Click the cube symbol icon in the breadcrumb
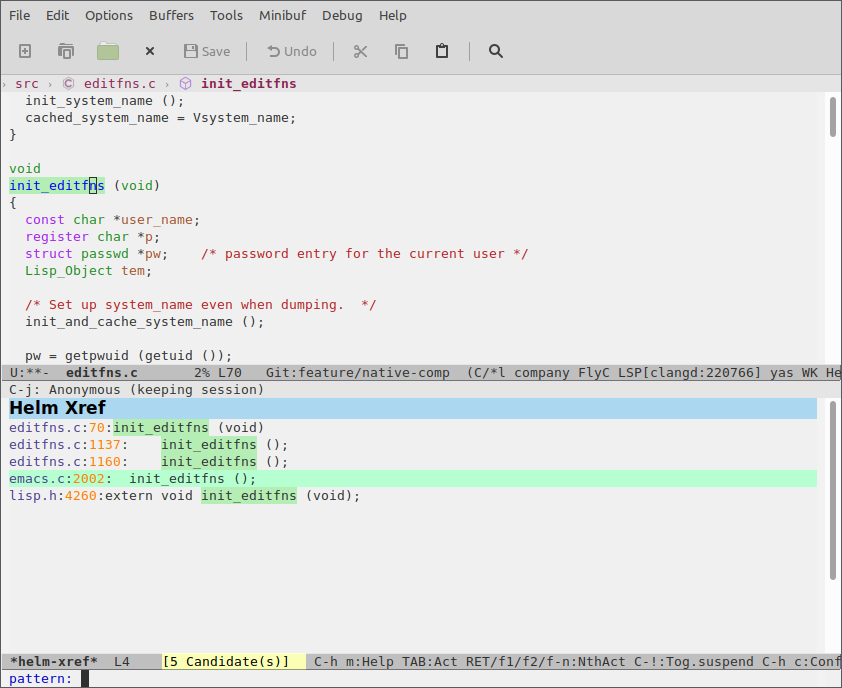The image size is (842, 688). click(x=185, y=83)
